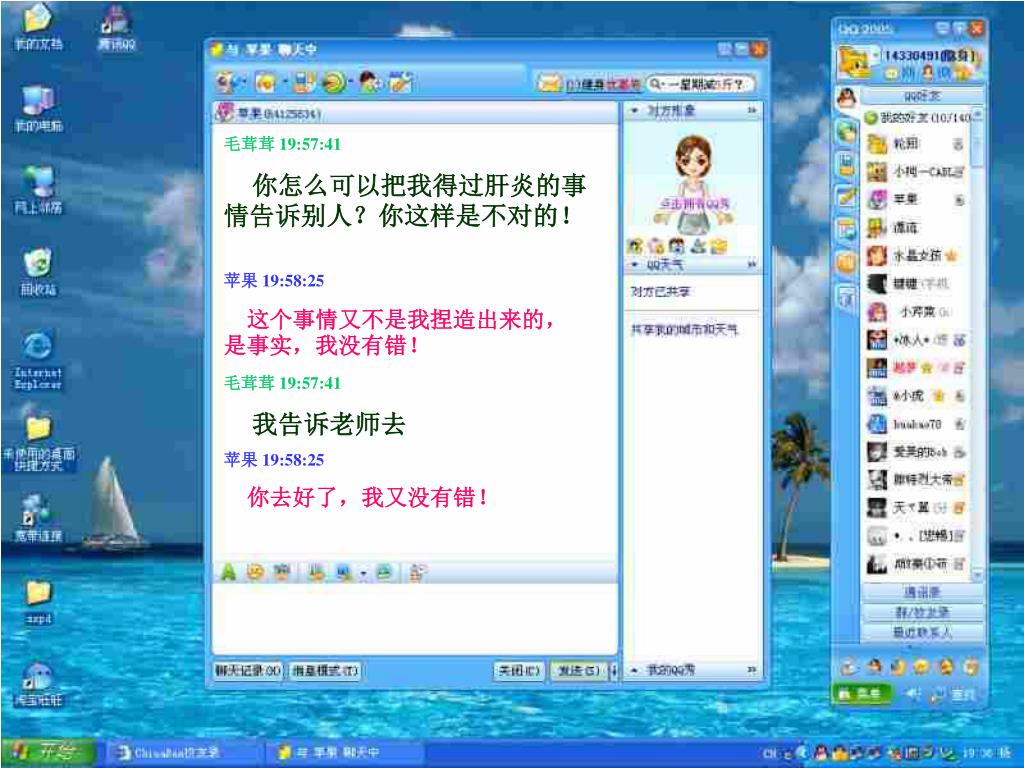1024x768 pixels.
Task: Click the QQ link beside the envelope
Action: click(602, 85)
